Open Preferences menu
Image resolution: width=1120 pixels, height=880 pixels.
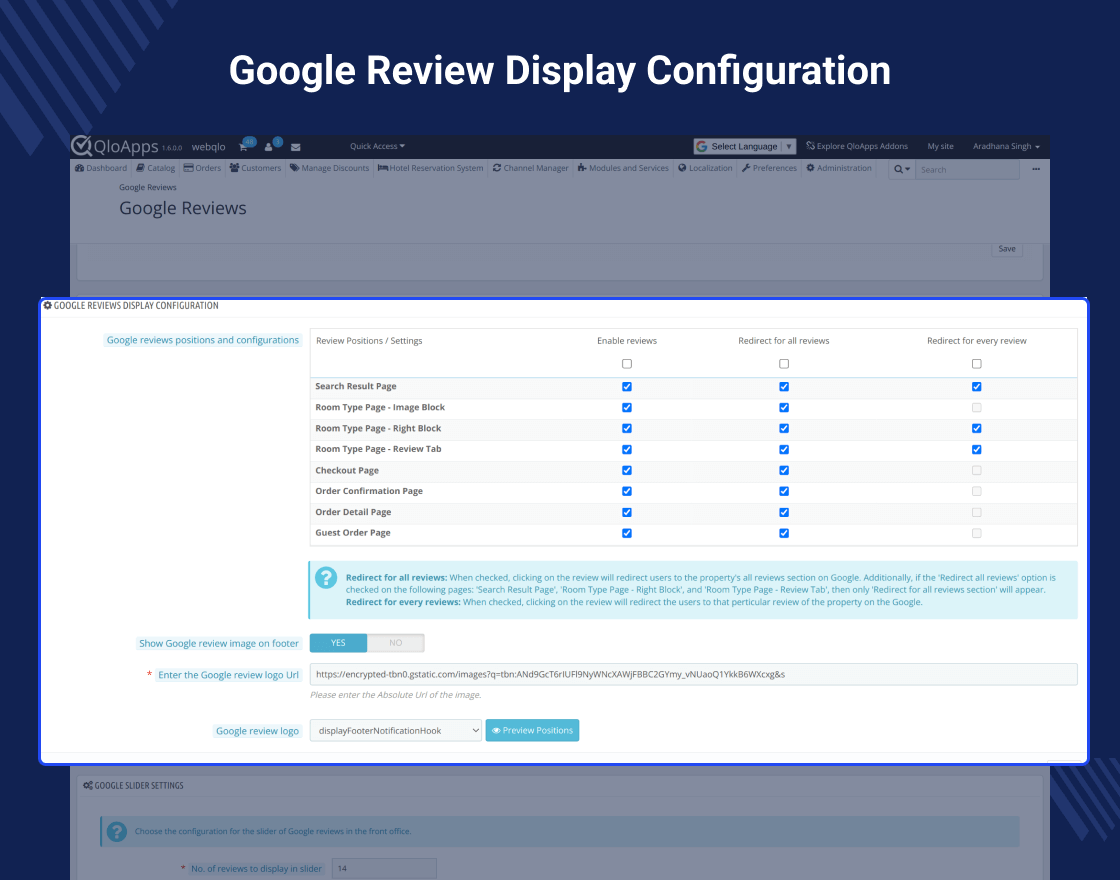click(x=769, y=168)
